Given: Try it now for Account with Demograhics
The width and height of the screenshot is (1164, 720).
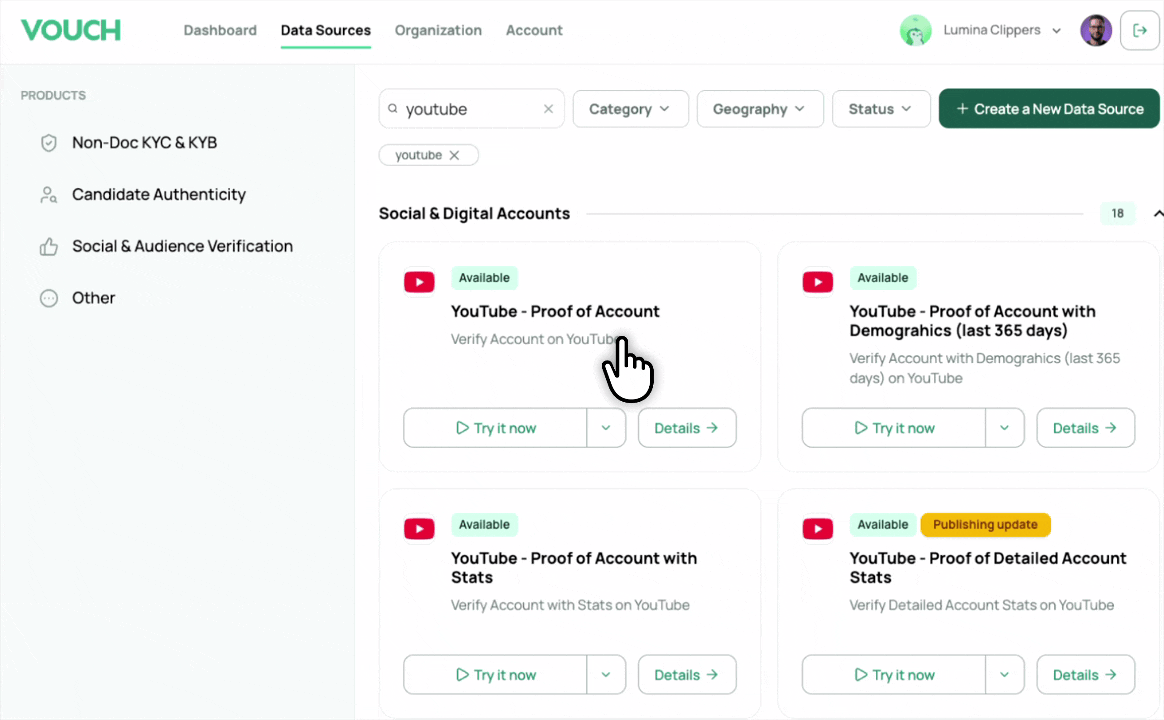Looking at the screenshot, I should click(894, 428).
